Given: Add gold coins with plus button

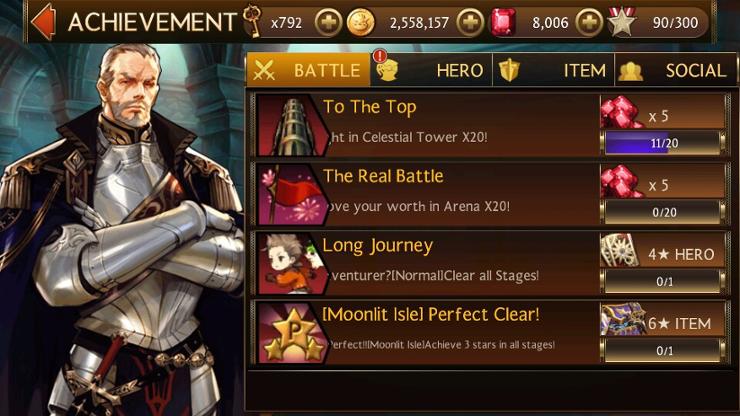Looking at the screenshot, I should pyautogui.click(x=471, y=22).
